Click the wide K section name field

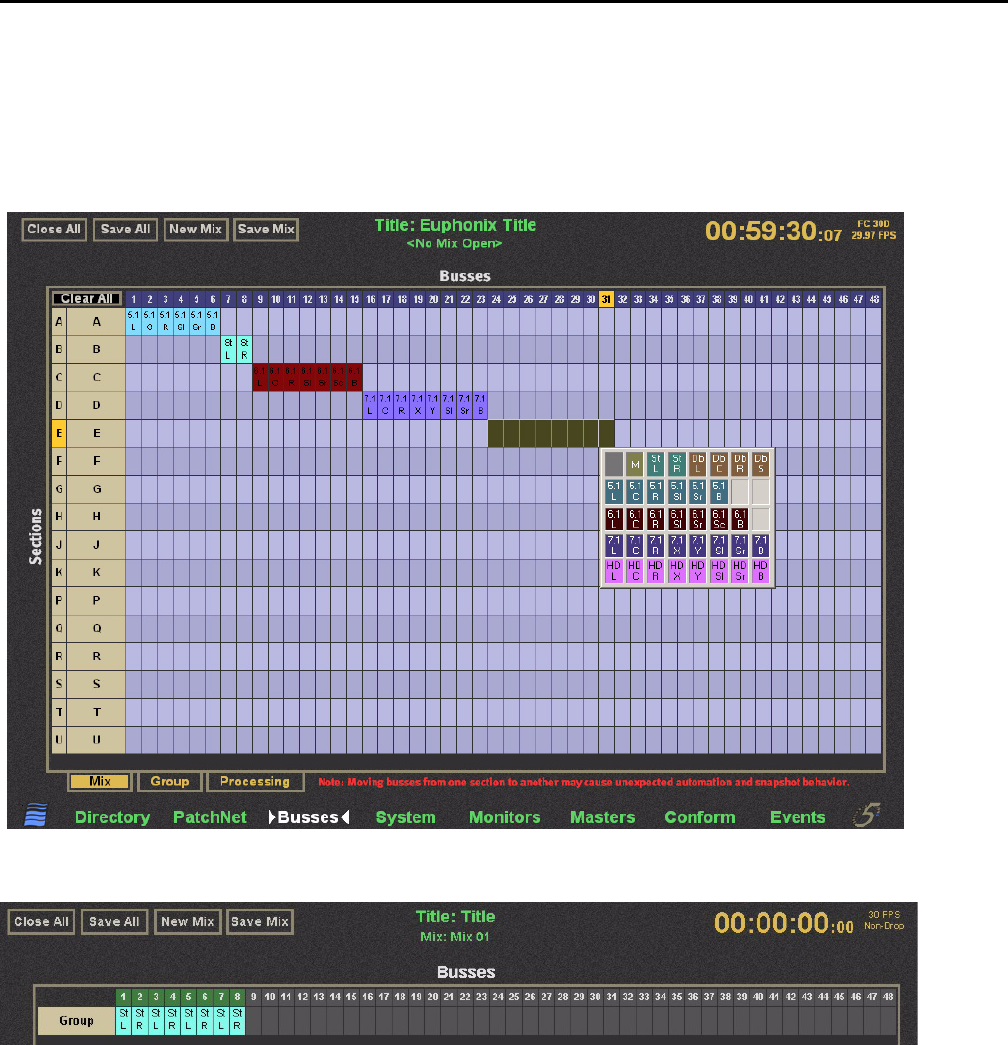coord(96,572)
